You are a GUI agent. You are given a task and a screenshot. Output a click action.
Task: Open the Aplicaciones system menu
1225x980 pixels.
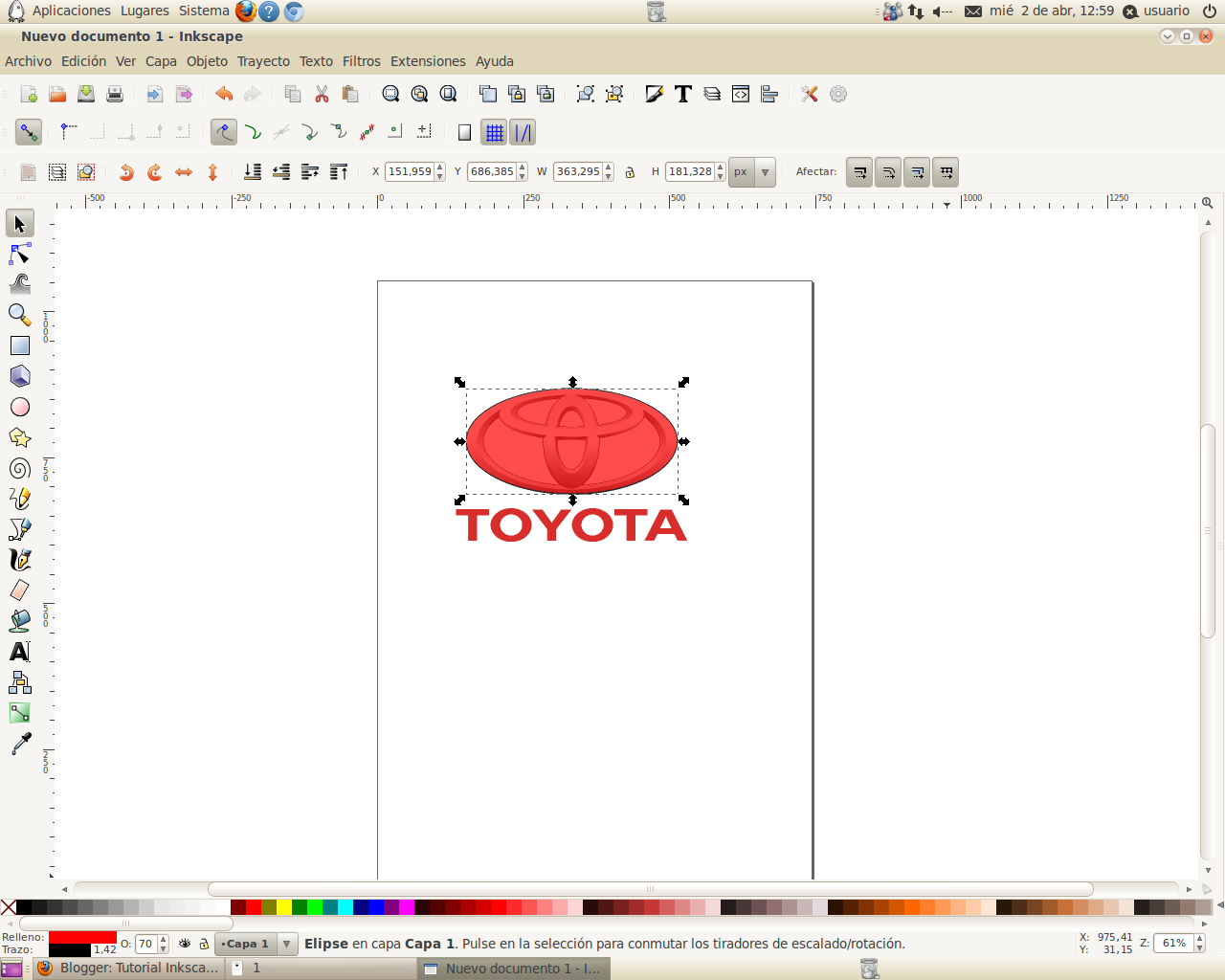[71, 11]
